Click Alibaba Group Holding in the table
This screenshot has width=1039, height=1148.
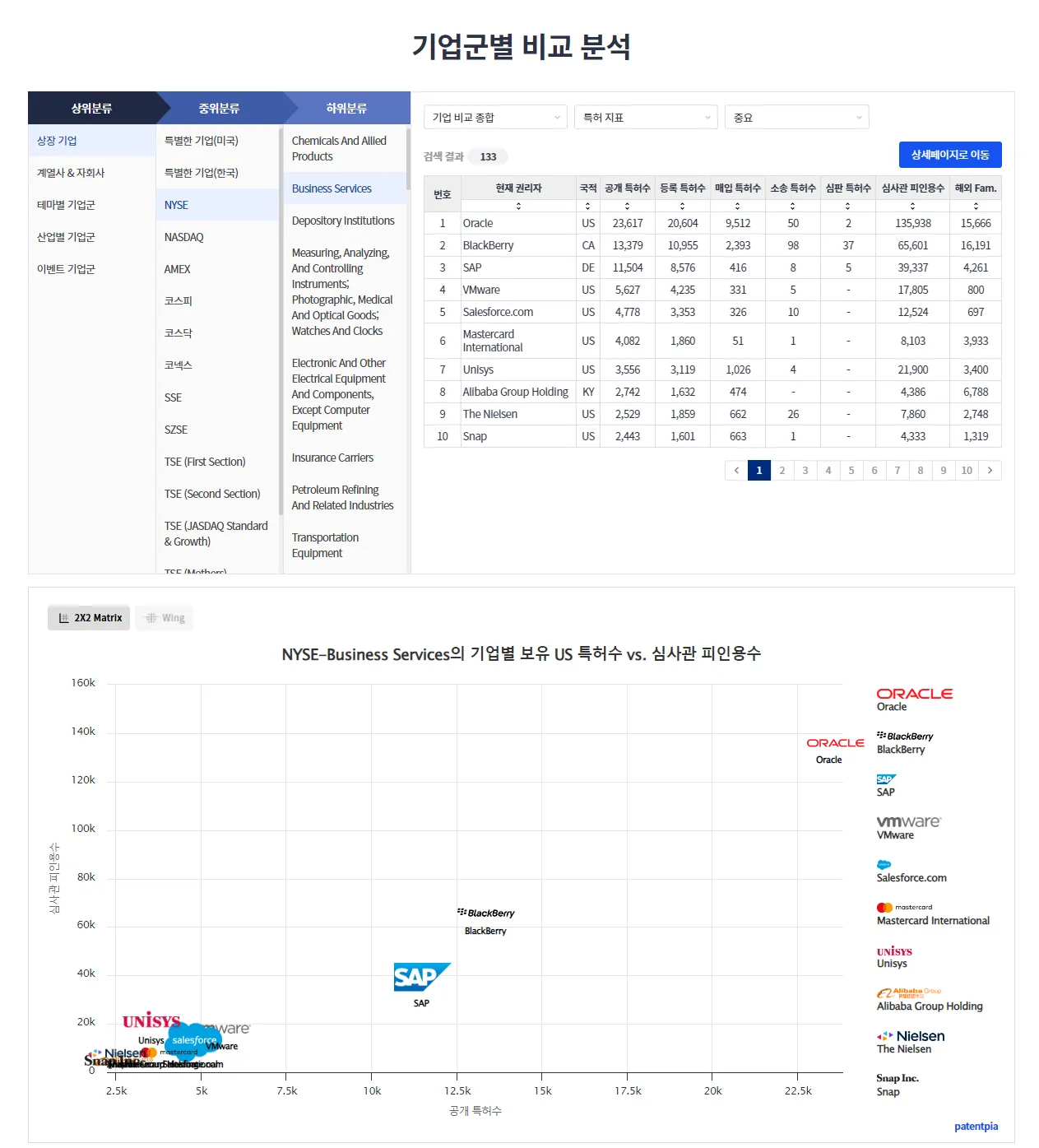click(x=515, y=392)
